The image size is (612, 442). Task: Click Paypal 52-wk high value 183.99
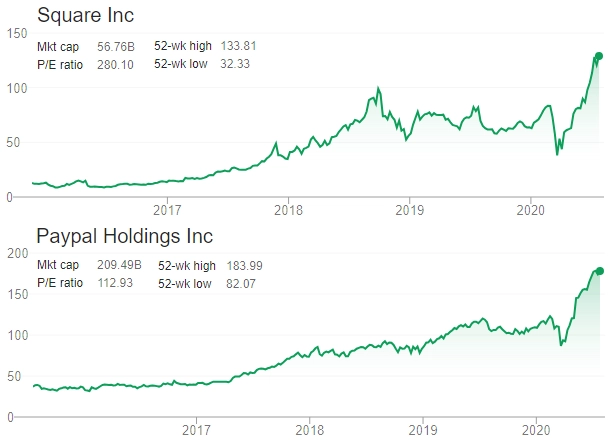(244, 266)
